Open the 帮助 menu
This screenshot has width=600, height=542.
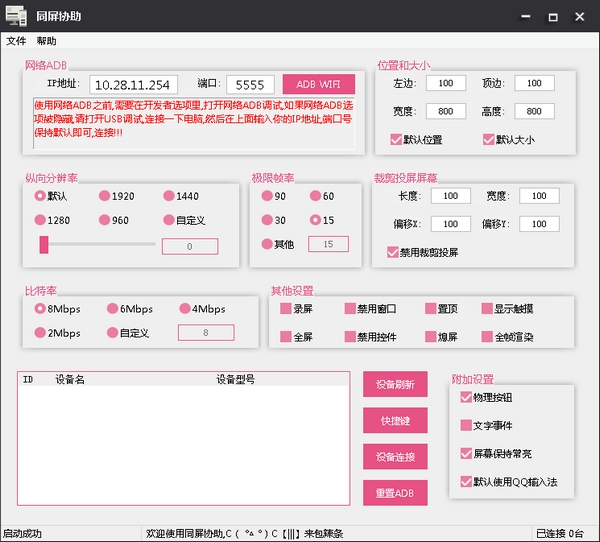pos(47,41)
